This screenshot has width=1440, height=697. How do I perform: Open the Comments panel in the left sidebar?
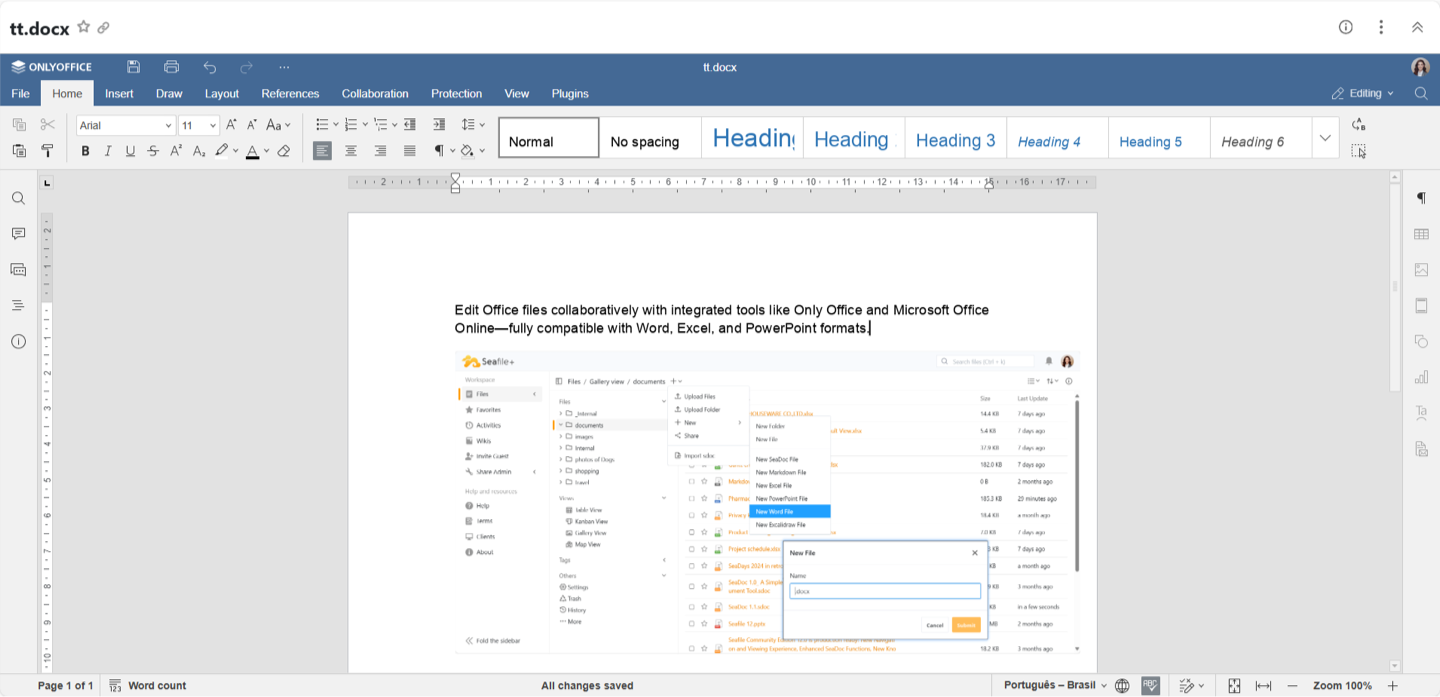pos(18,234)
